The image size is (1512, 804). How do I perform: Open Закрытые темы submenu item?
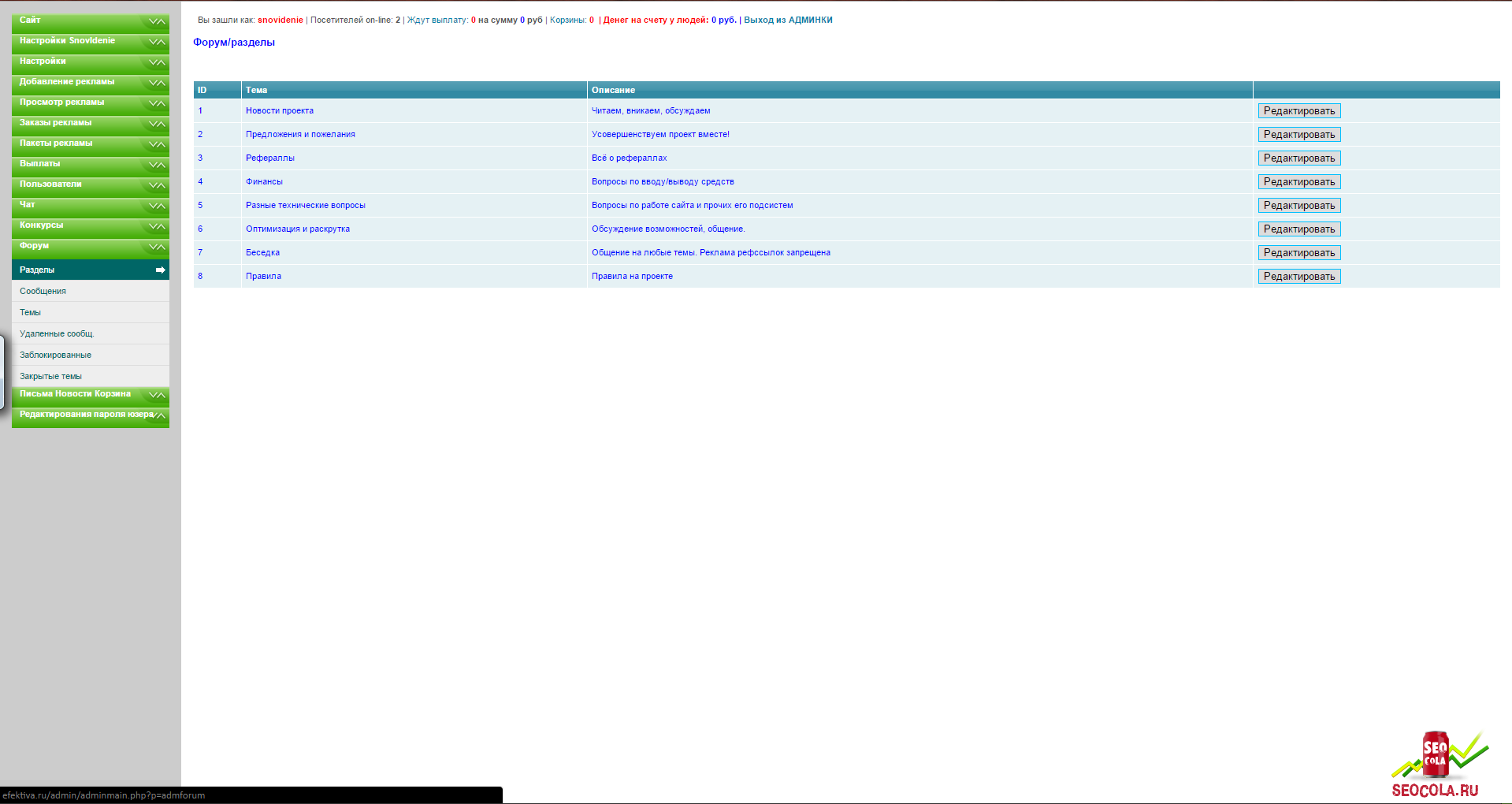pyautogui.click(x=50, y=377)
